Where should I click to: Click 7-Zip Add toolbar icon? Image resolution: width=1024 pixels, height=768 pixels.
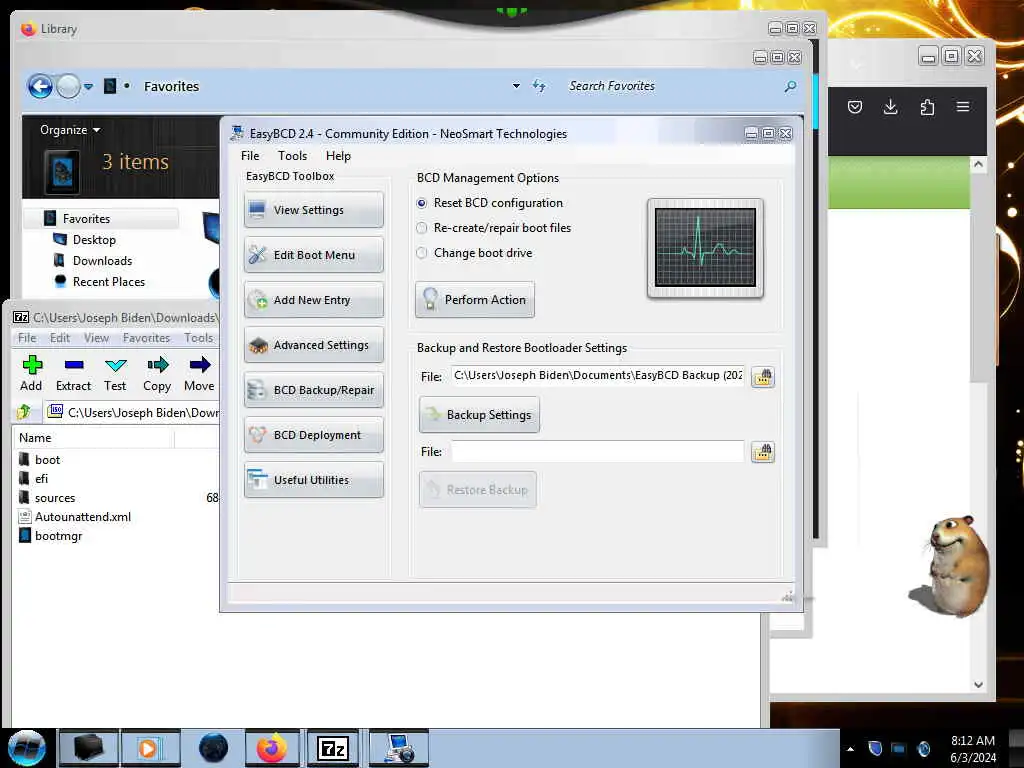[x=31, y=373]
